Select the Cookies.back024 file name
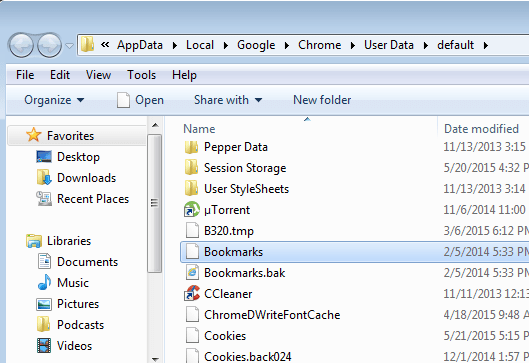The width and height of the screenshot is (529, 363). (248, 357)
